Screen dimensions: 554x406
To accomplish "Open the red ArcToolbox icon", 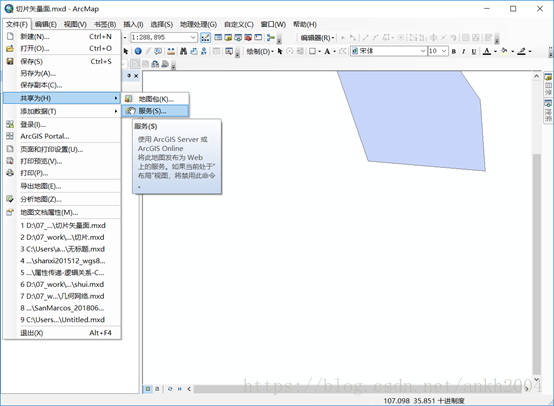I will [x=248, y=37].
